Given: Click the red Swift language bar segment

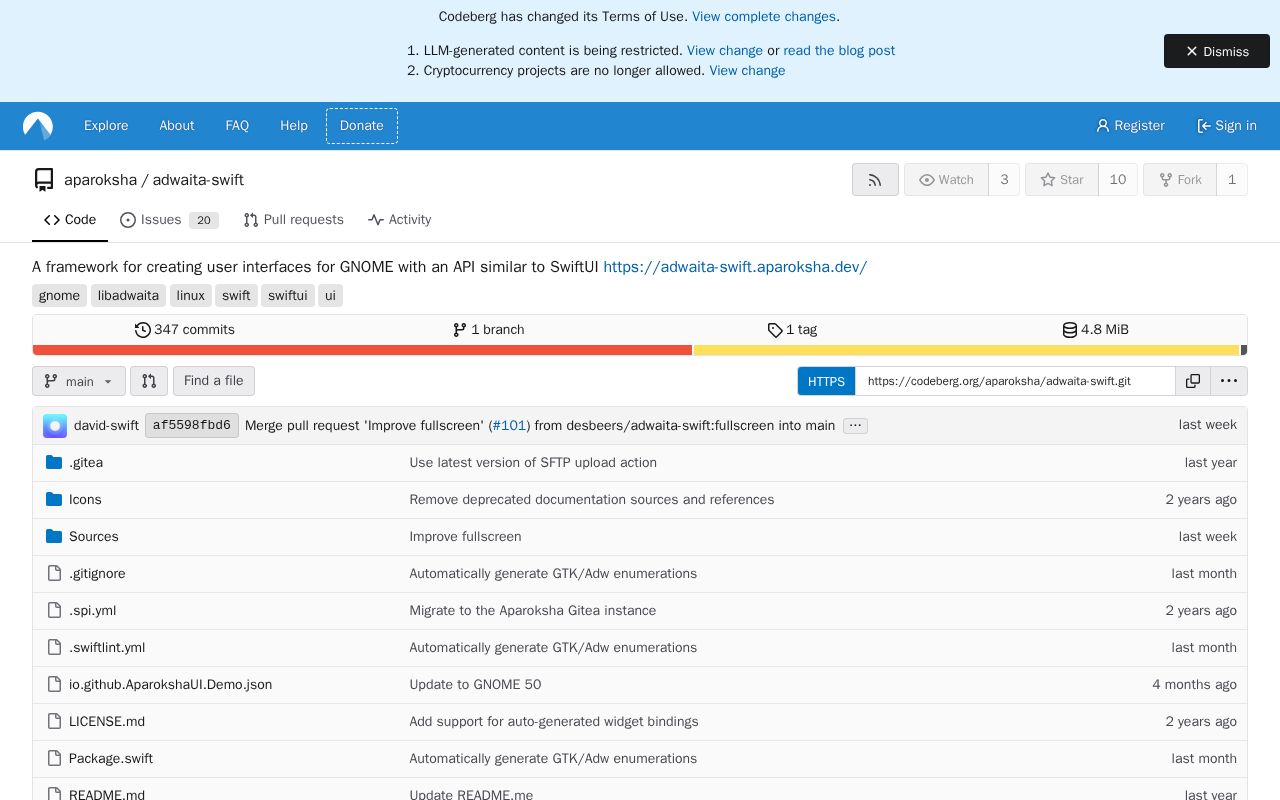Looking at the screenshot, I should pyautogui.click(x=362, y=350).
